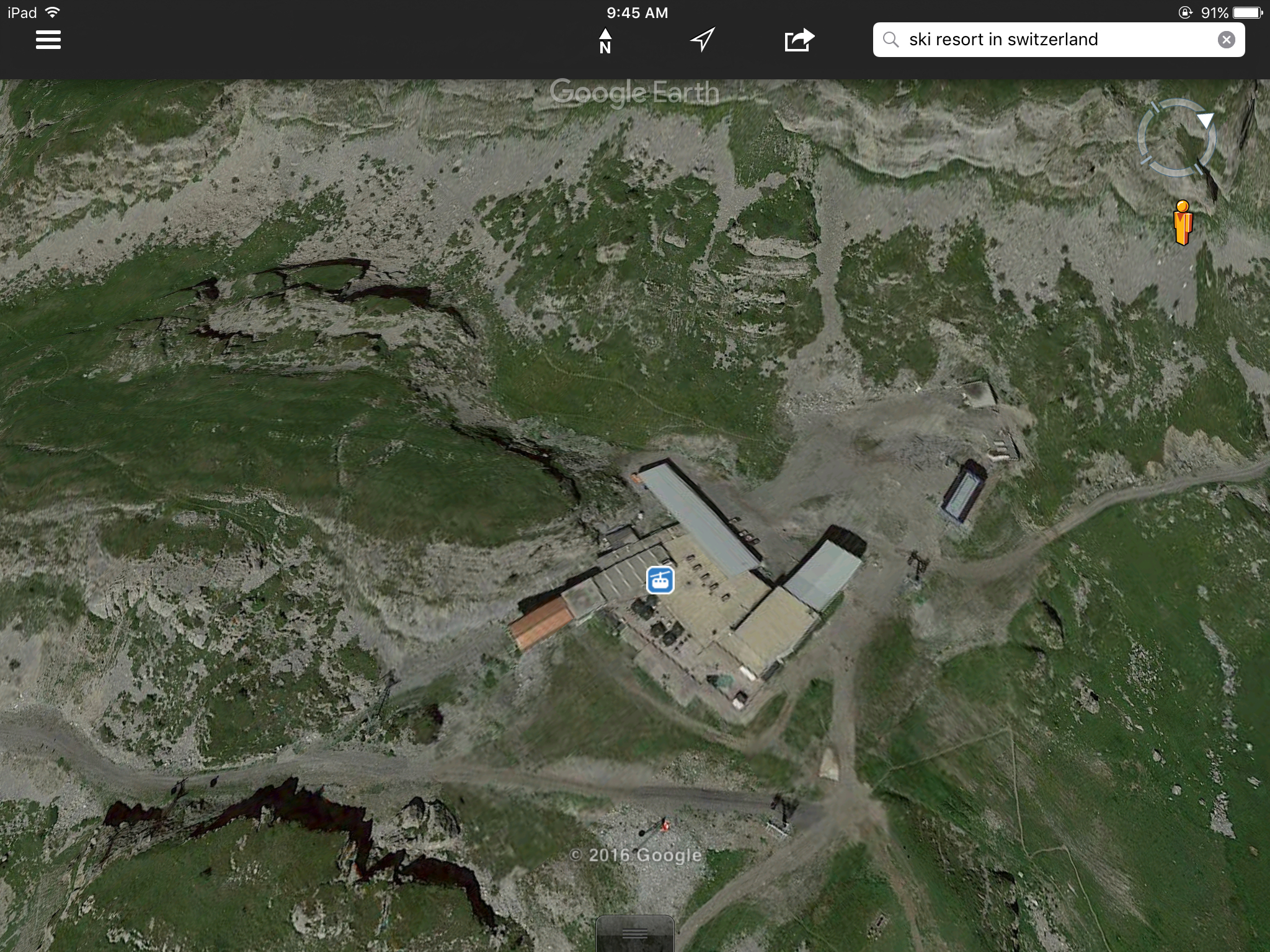This screenshot has height=952, width=1270.
Task: Open the share options icon
Action: point(799,40)
